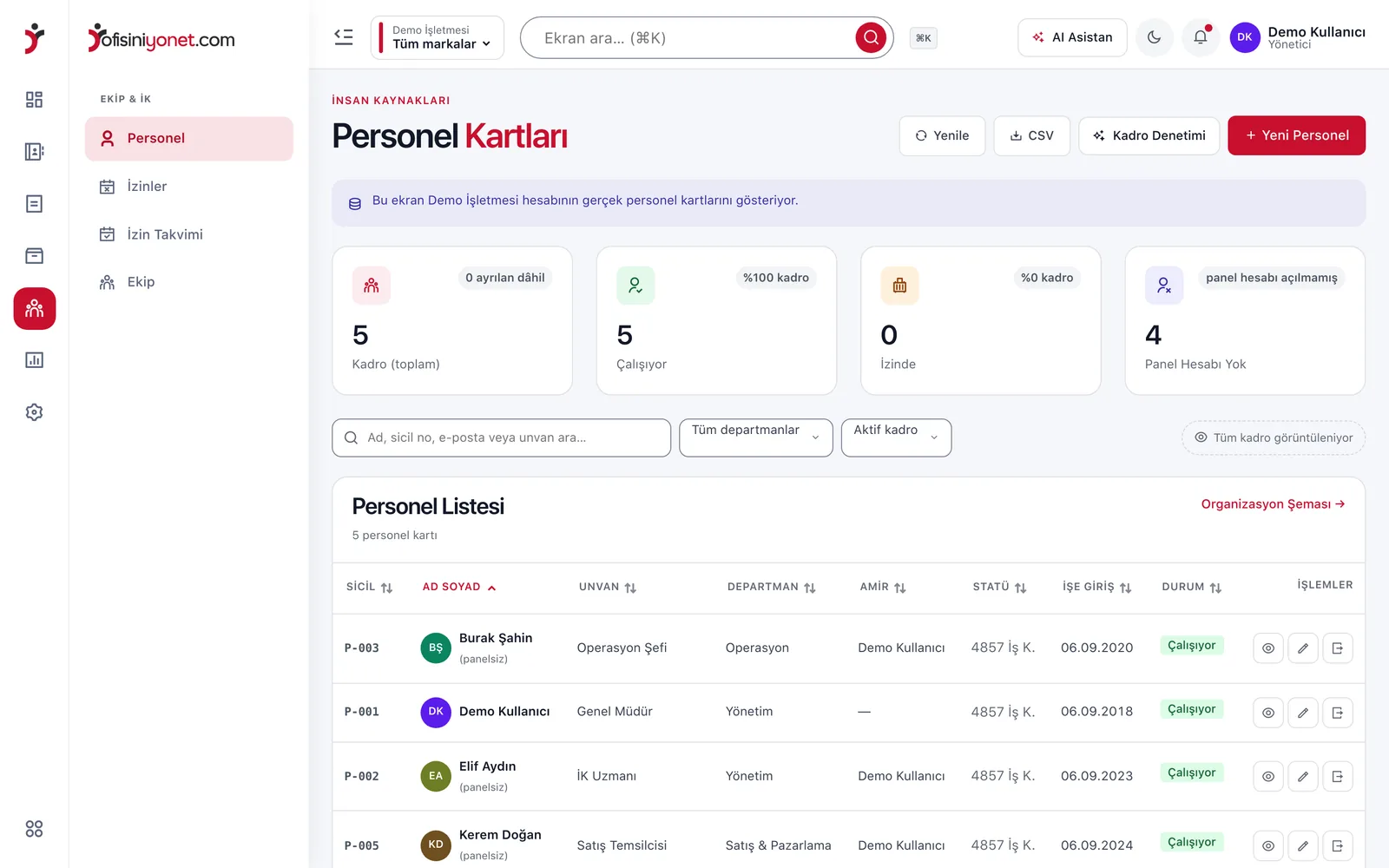Viewport: 1389px width, 868px height.
Task: View Kerem Doğan row eye icon
Action: coord(1268,845)
